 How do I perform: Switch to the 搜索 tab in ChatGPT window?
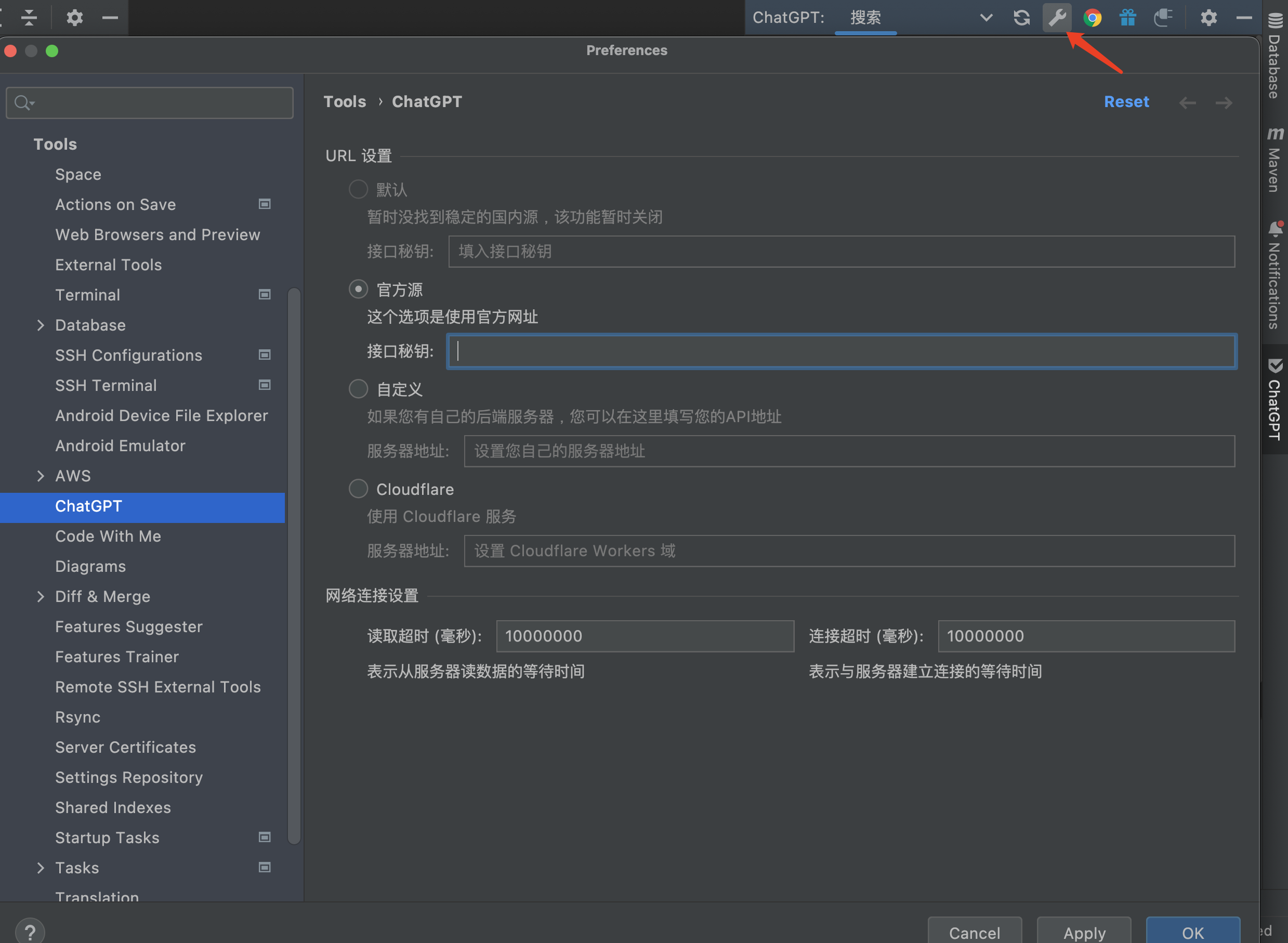coord(866,18)
